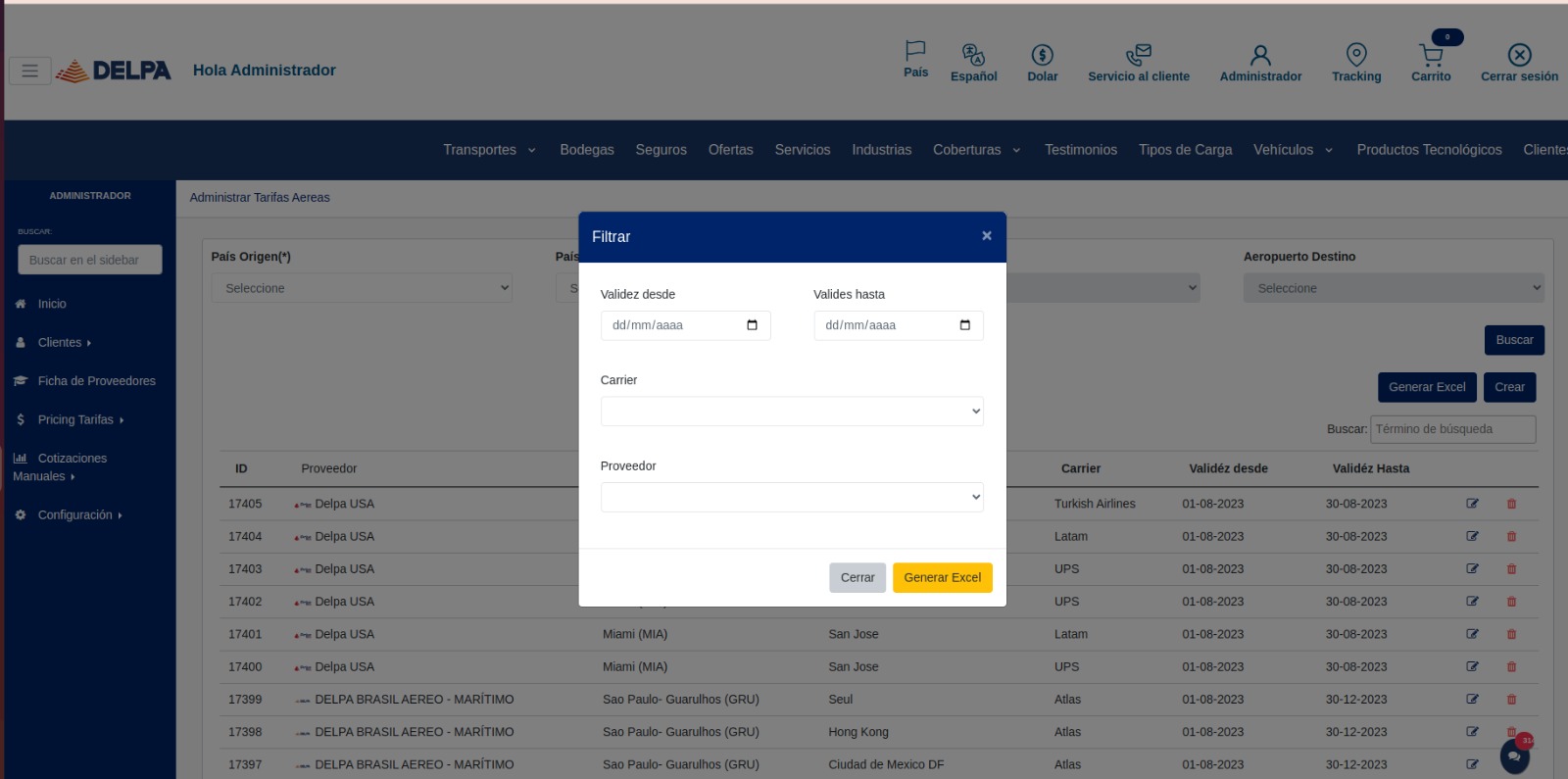1568x779 pixels.
Task: Close the Filtrar dialog with the X
Action: [x=987, y=236]
